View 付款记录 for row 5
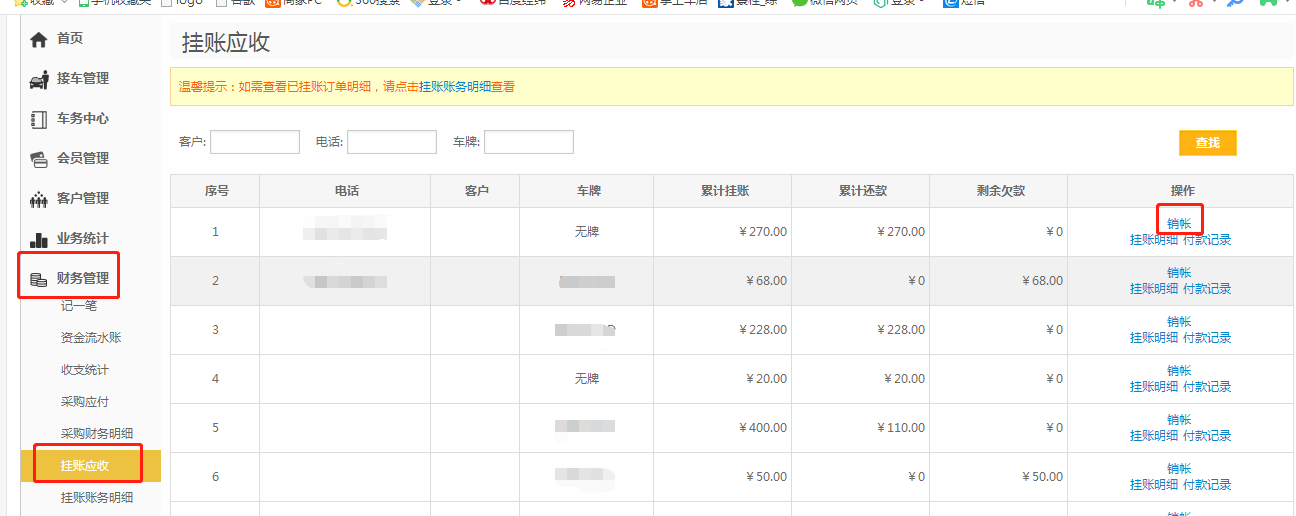This screenshot has height=516, width=1296. (x=1207, y=436)
